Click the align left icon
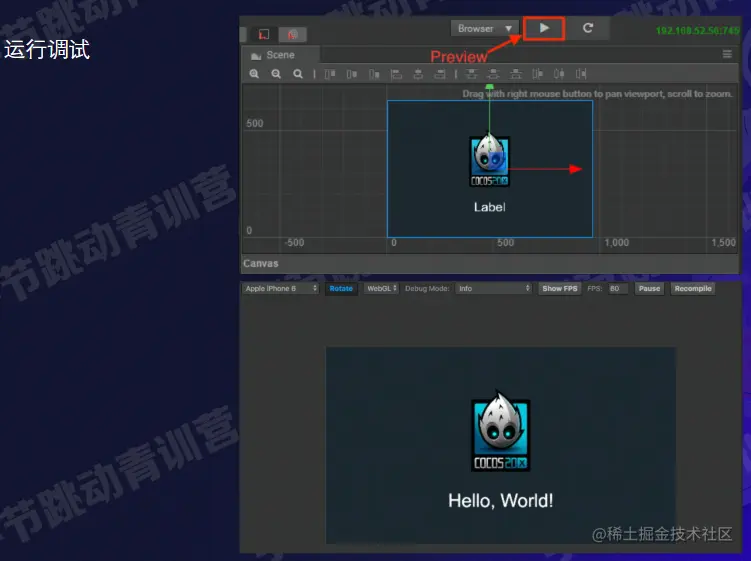 click(x=396, y=74)
